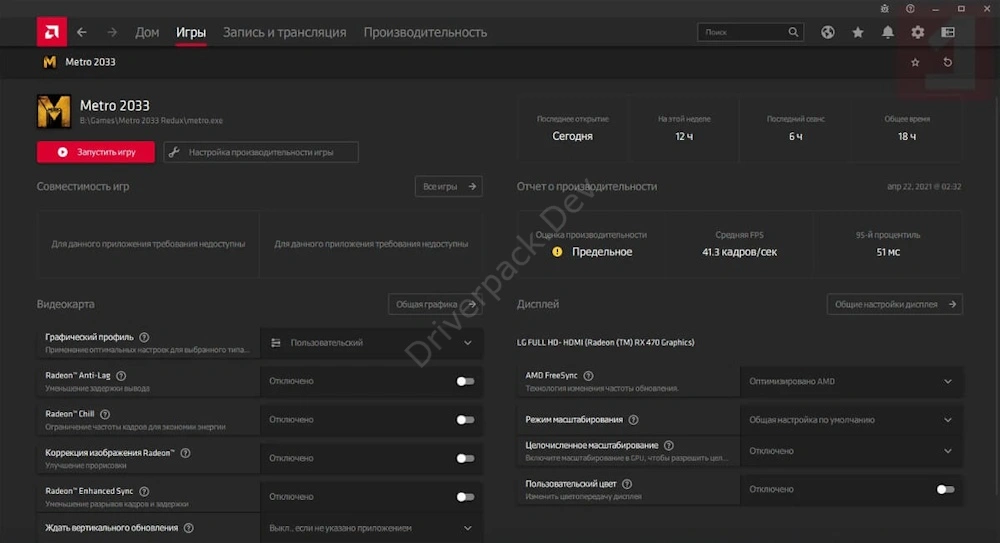
Task: Open Общие настройки дисплея button
Action: (895, 304)
